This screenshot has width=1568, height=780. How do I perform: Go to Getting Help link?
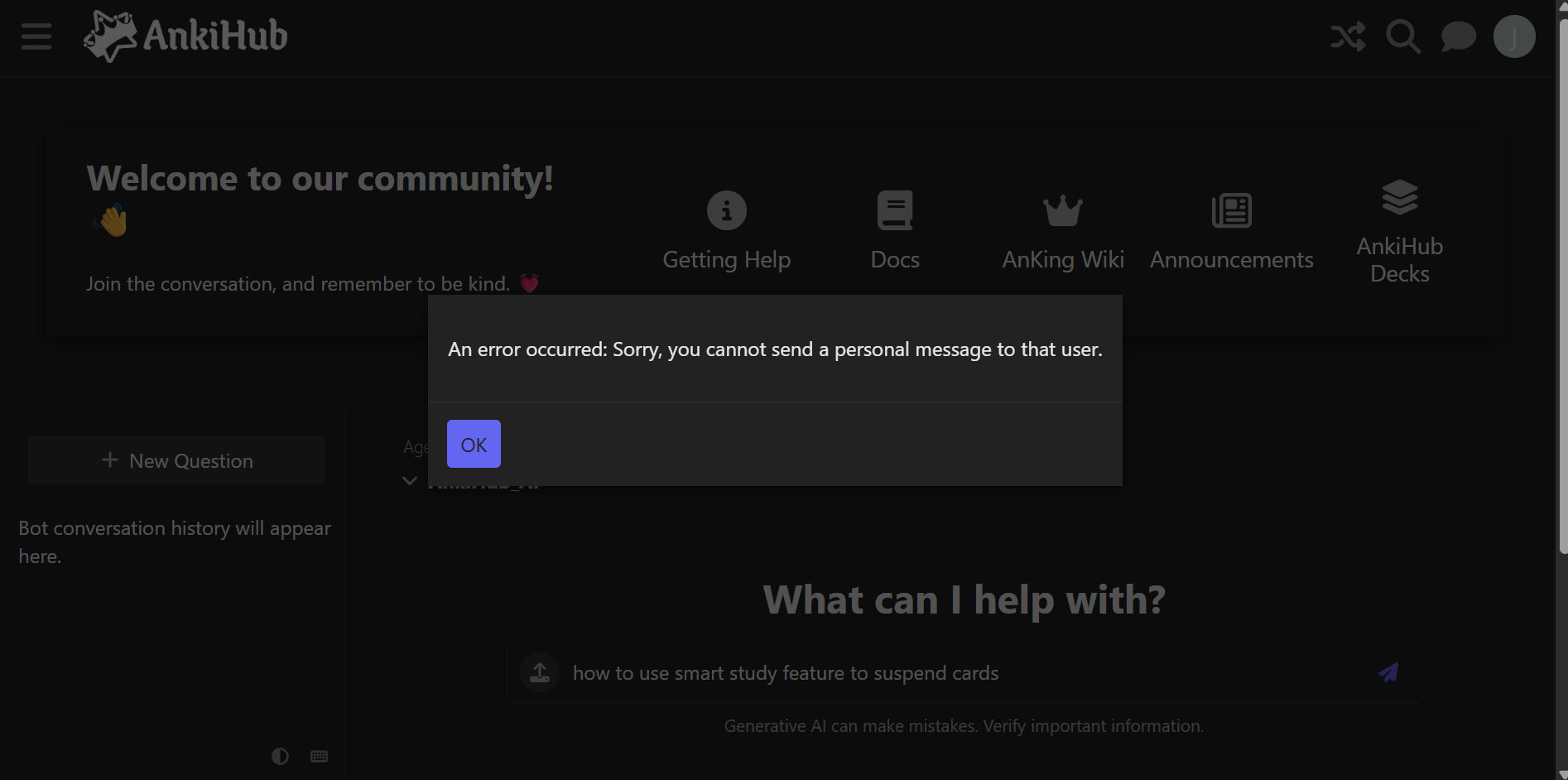727,260
